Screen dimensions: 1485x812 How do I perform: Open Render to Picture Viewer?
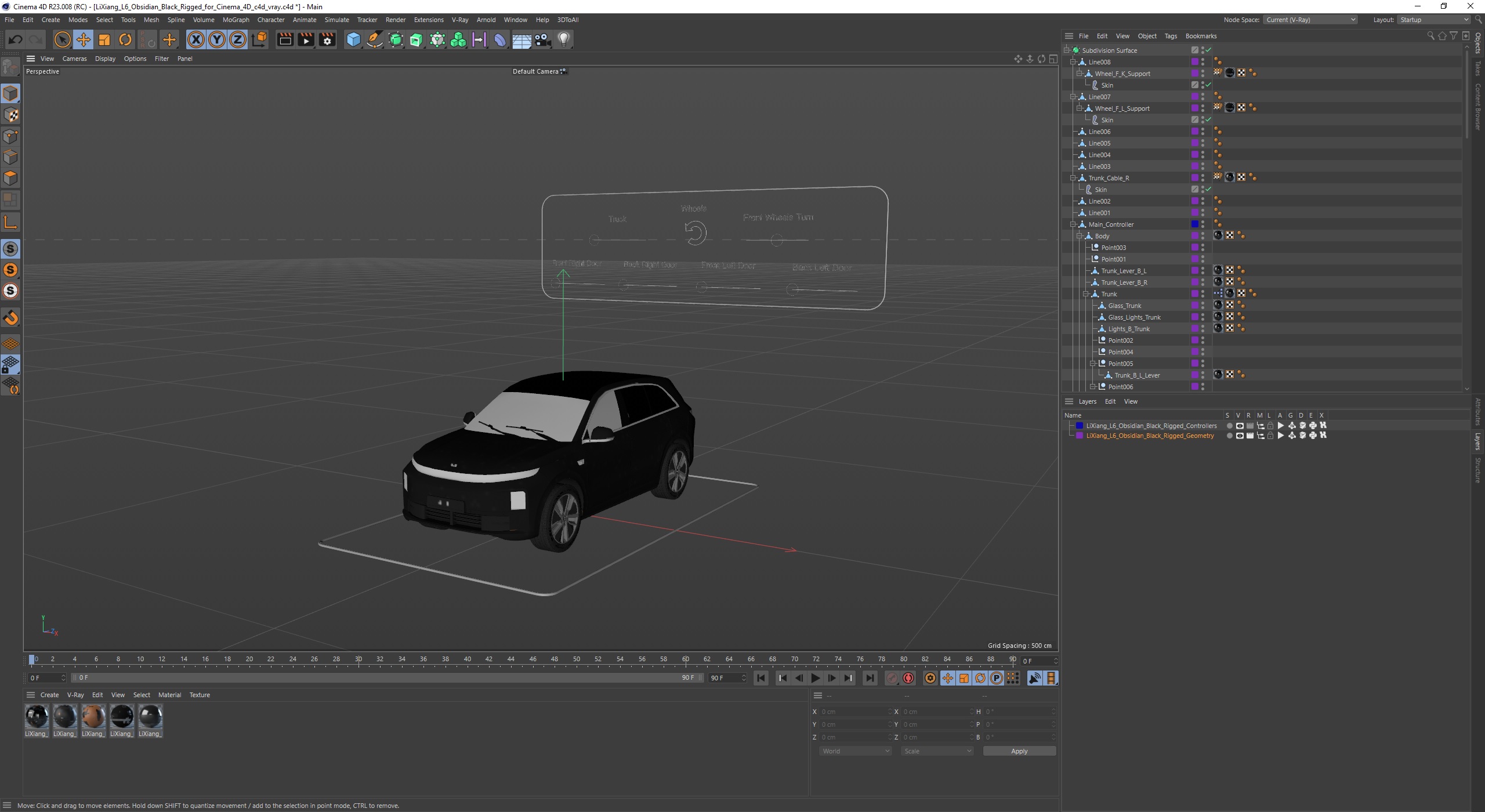(x=306, y=39)
